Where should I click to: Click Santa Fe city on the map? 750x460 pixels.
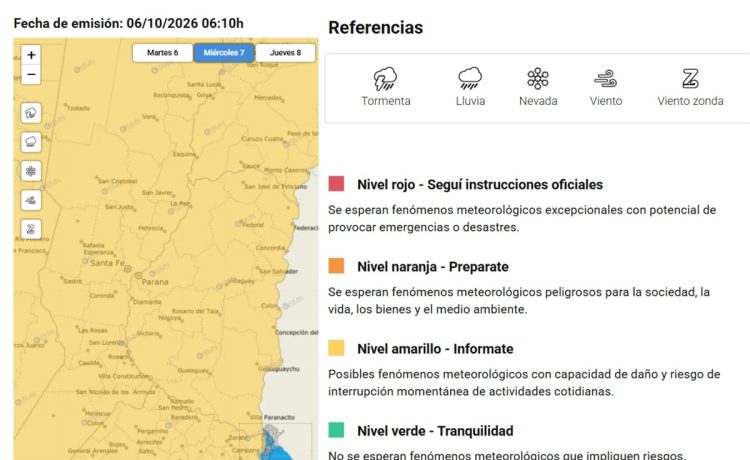click(108, 263)
